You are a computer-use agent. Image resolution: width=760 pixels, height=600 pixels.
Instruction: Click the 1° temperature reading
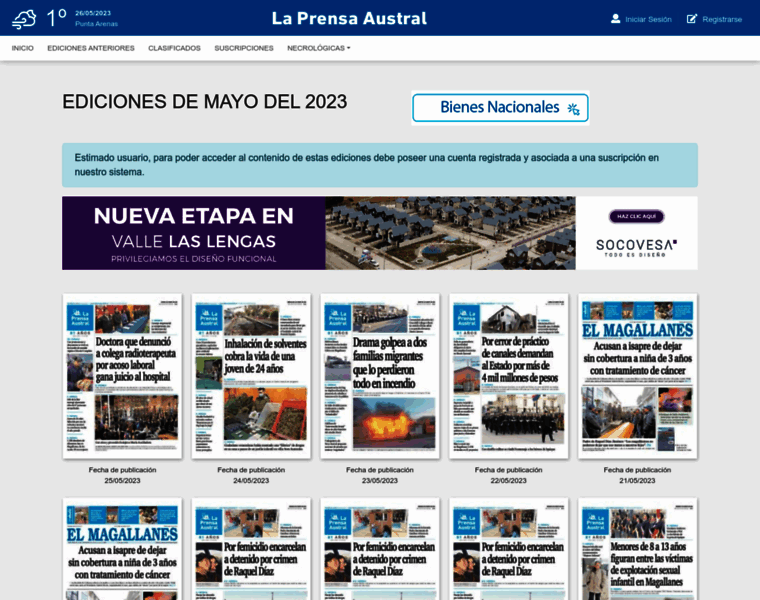click(56, 18)
